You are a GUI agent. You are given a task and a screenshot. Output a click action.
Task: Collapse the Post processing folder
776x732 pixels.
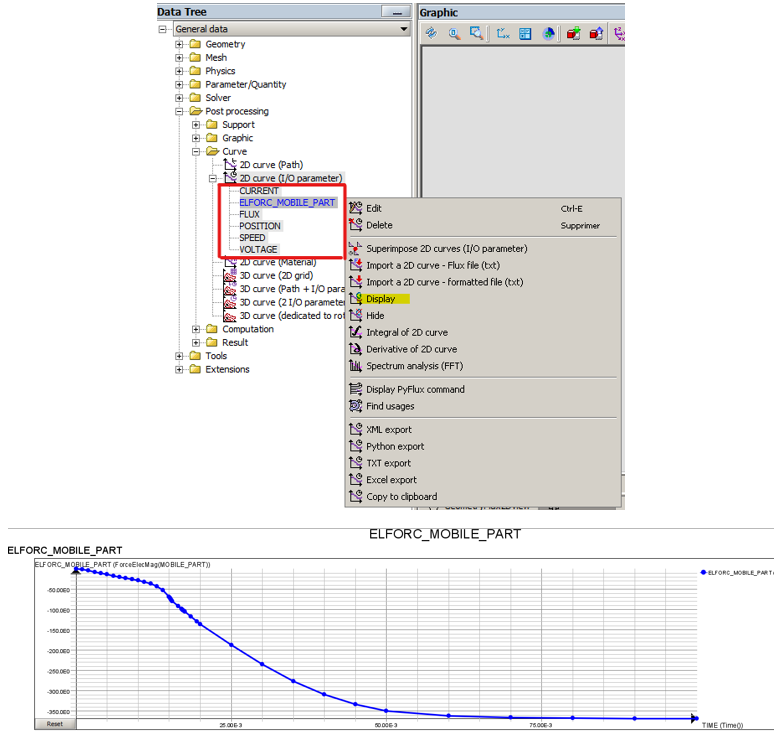tap(180, 111)
